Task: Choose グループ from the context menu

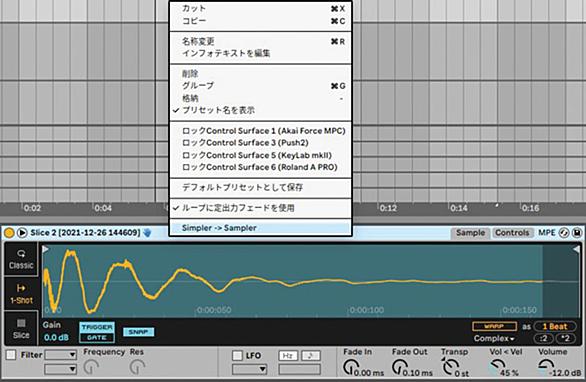Action: tap(260, 86)
